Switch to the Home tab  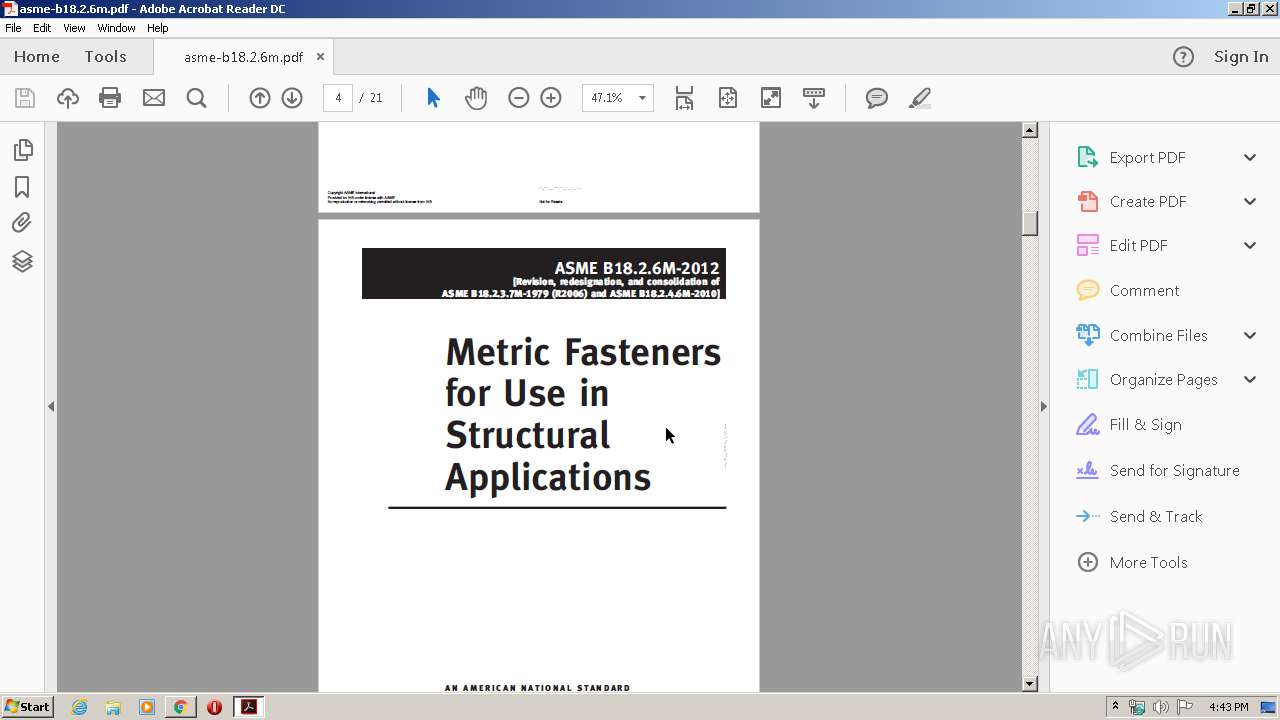(x=37, y=57)
